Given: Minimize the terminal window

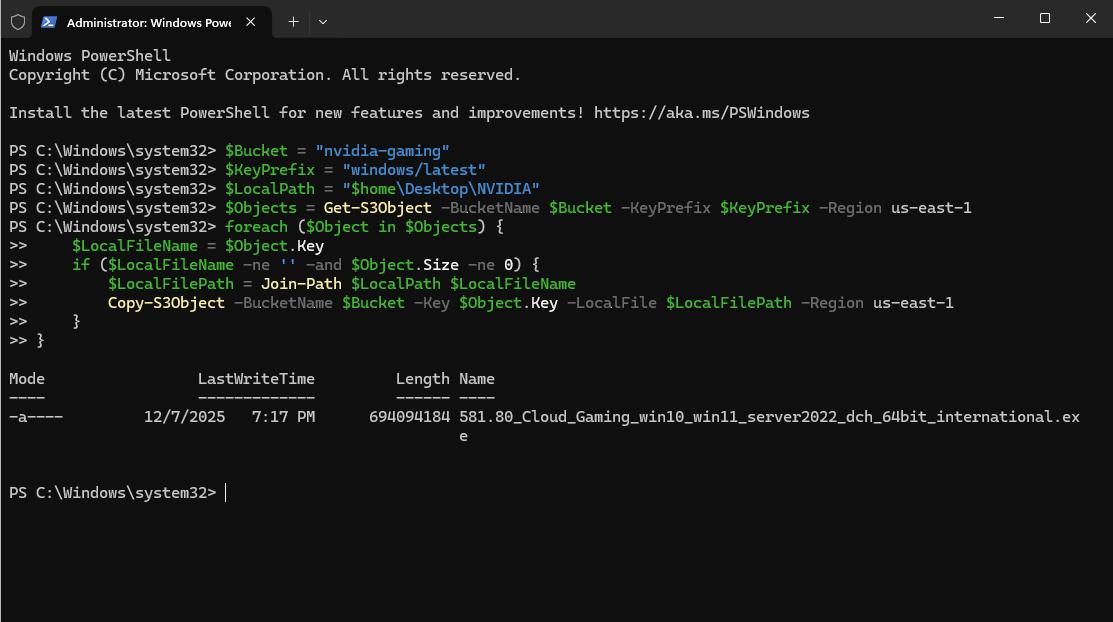Looking at the screenshot, I should tap(999, 18).
